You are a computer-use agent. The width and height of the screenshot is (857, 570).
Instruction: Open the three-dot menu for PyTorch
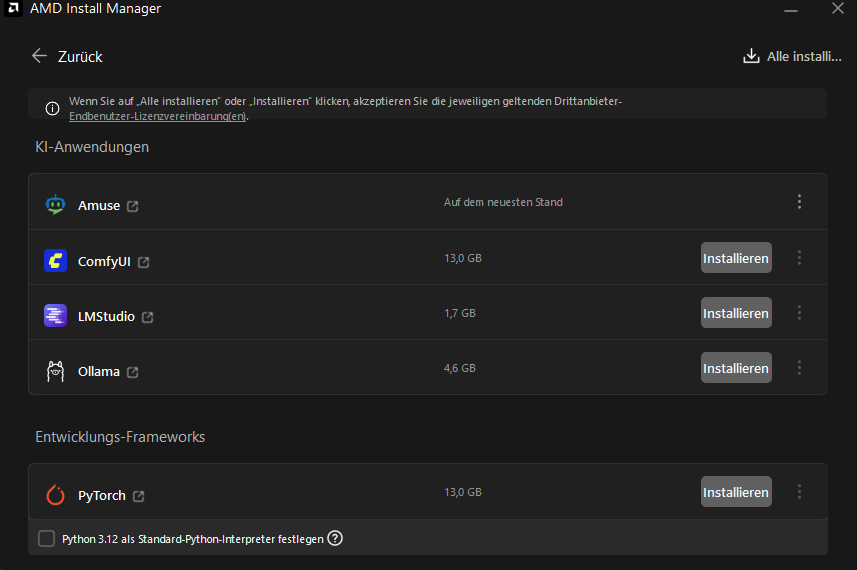(799, 492)
